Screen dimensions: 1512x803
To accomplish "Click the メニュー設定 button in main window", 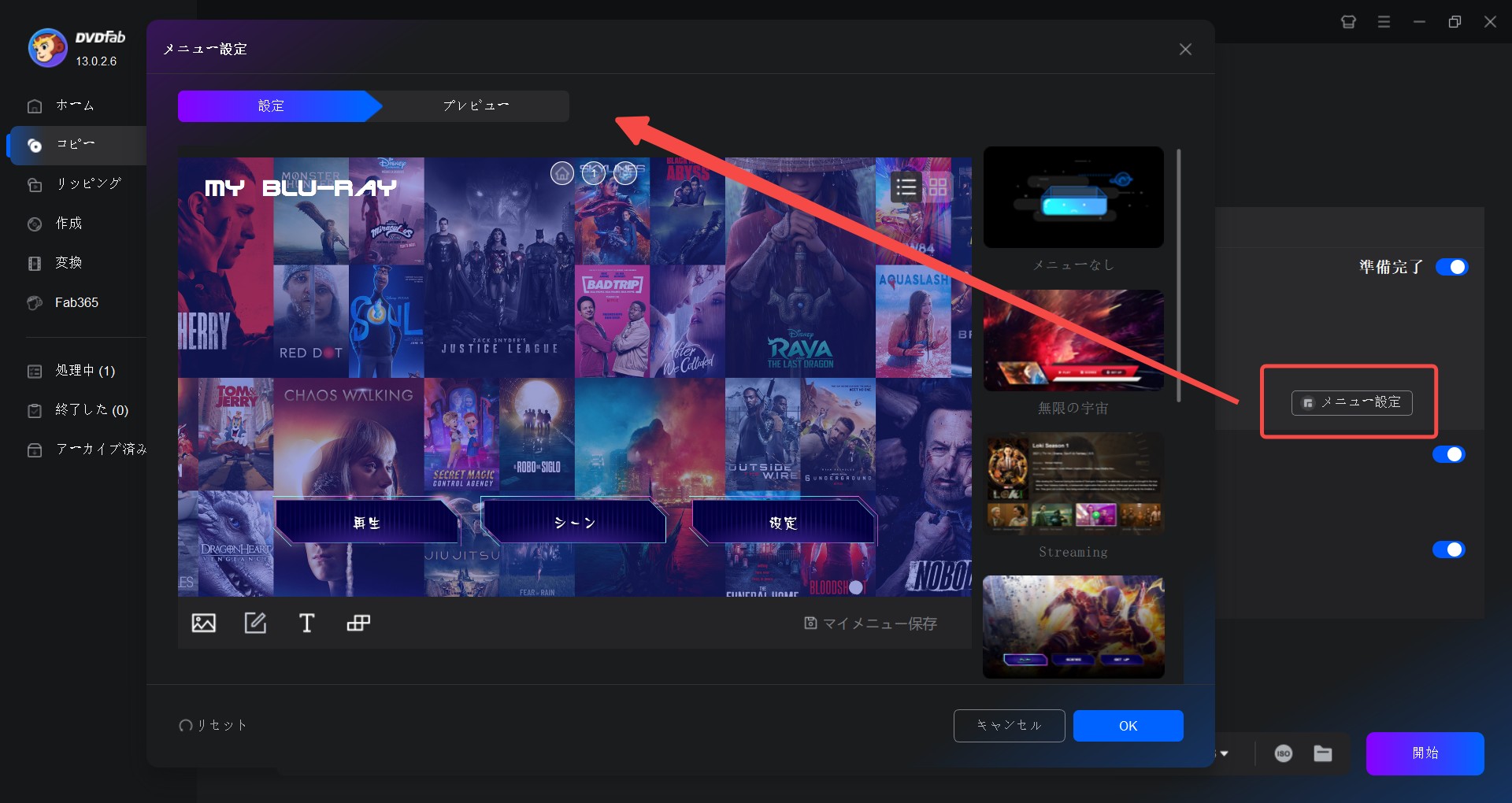I will [x=1351, y=402].
